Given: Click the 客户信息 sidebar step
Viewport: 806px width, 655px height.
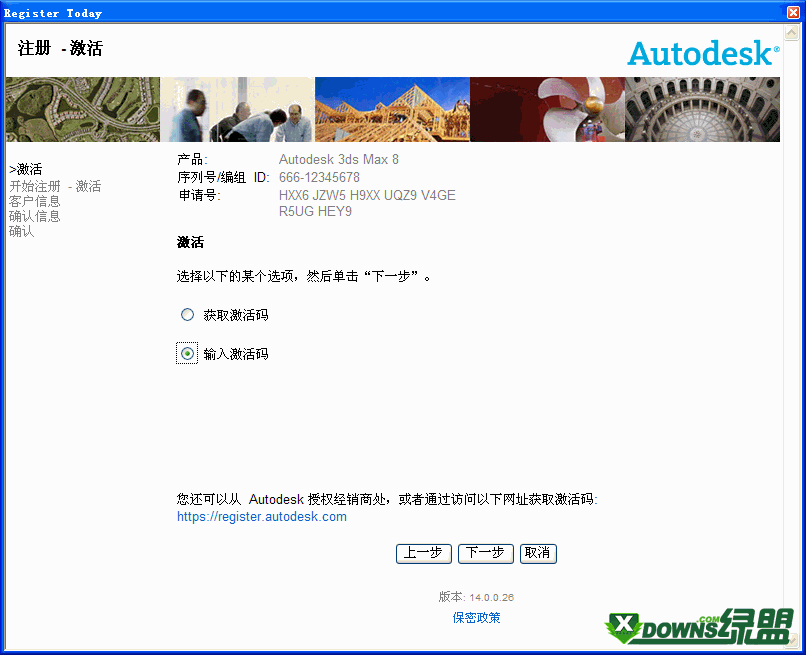Looking at the screenshot, I should [34, 201].
